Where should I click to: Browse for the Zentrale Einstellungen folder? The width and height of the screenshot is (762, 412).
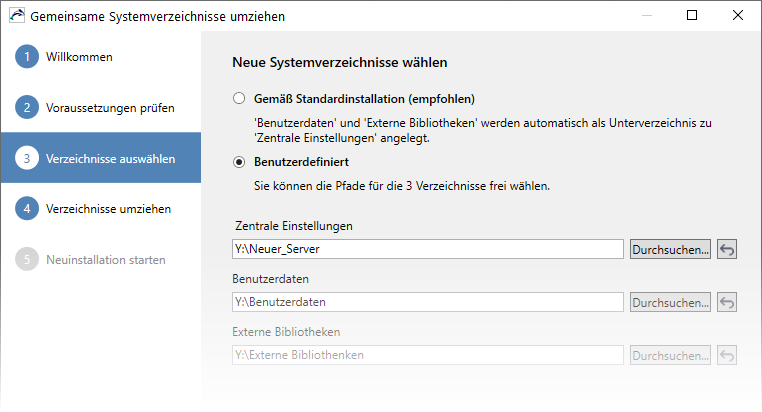(x=670, y=249)
